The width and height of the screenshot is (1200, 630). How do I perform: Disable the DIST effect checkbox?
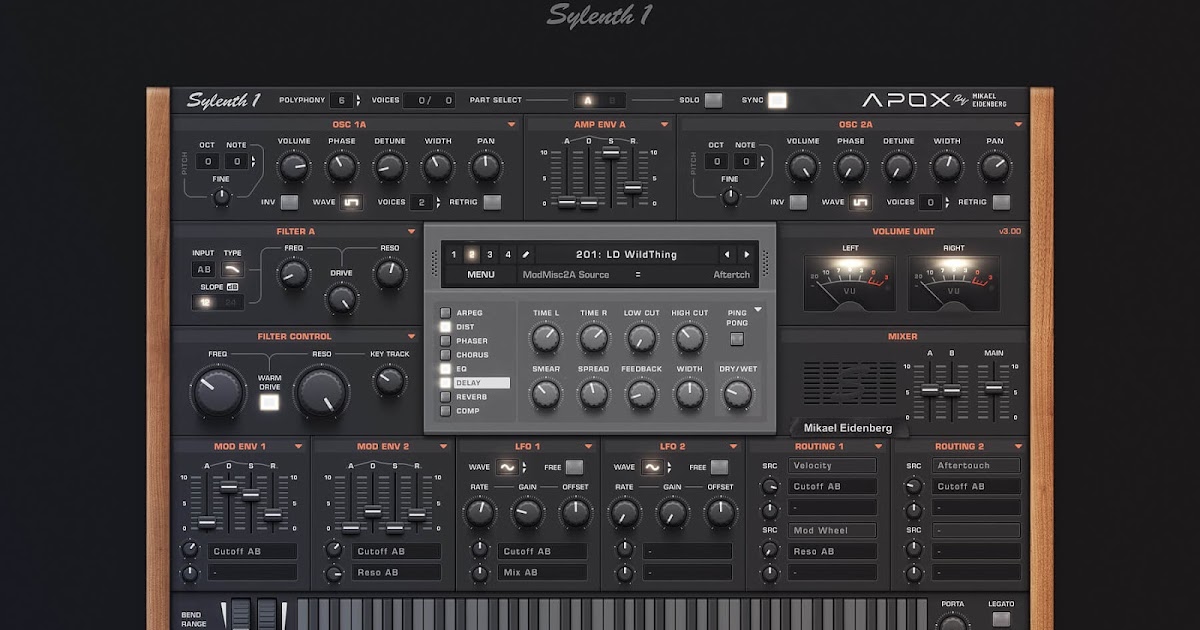pyautogui.click(x=446, y=327)
